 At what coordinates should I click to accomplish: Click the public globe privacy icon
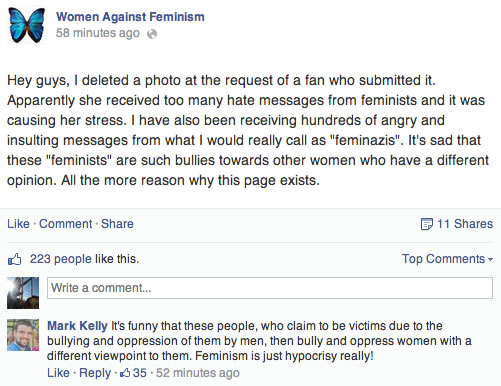click(152, 34)
